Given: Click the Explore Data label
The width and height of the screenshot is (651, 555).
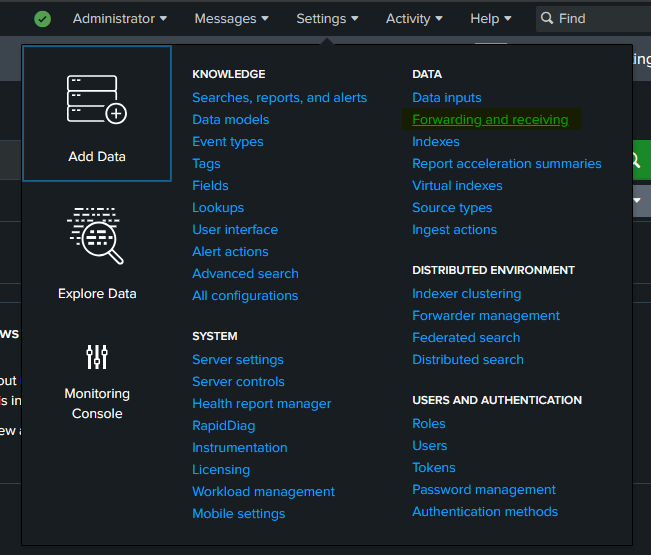Looking at the screenshot, I should [97, 293].
